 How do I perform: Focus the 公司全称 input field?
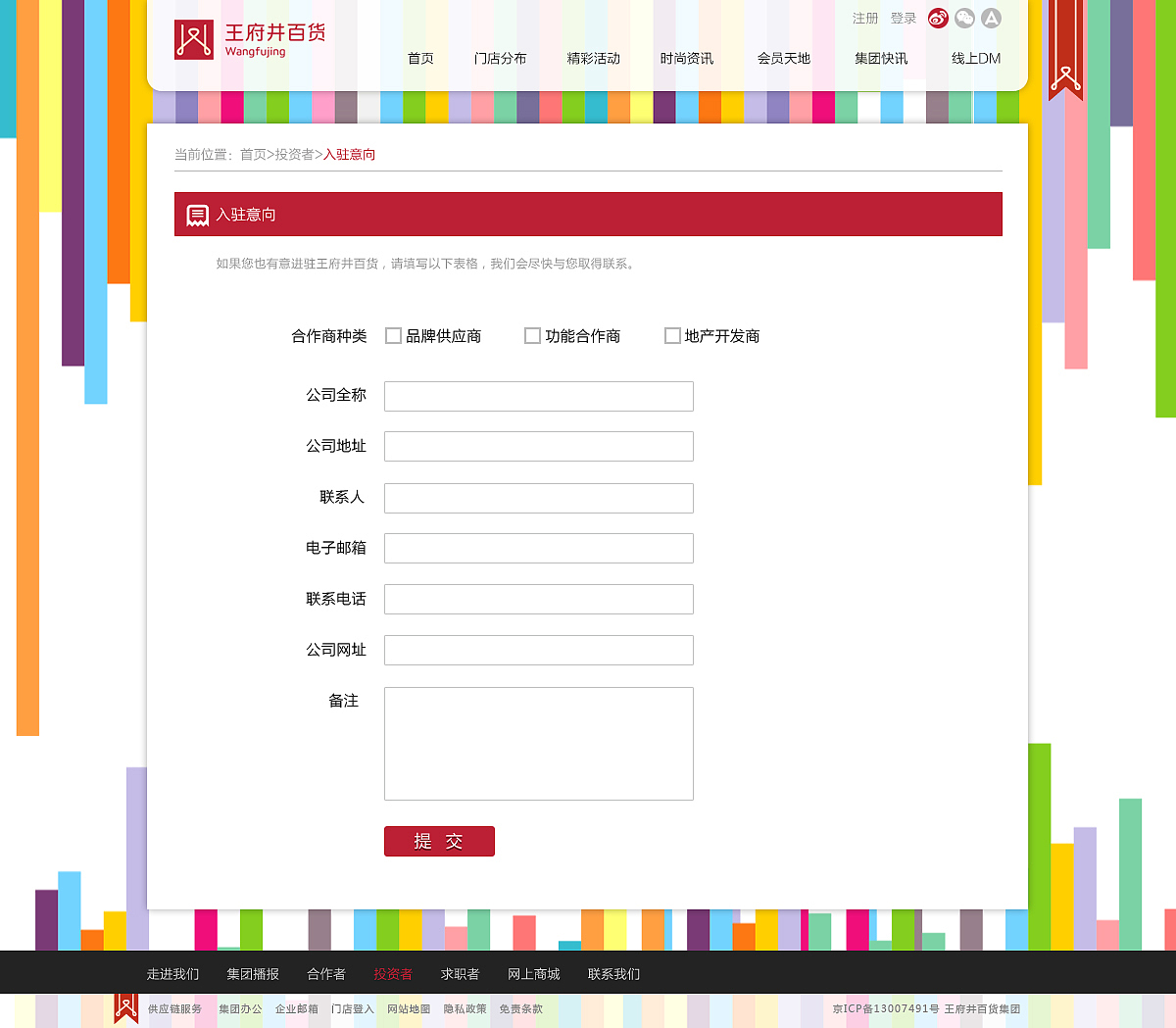539,396
